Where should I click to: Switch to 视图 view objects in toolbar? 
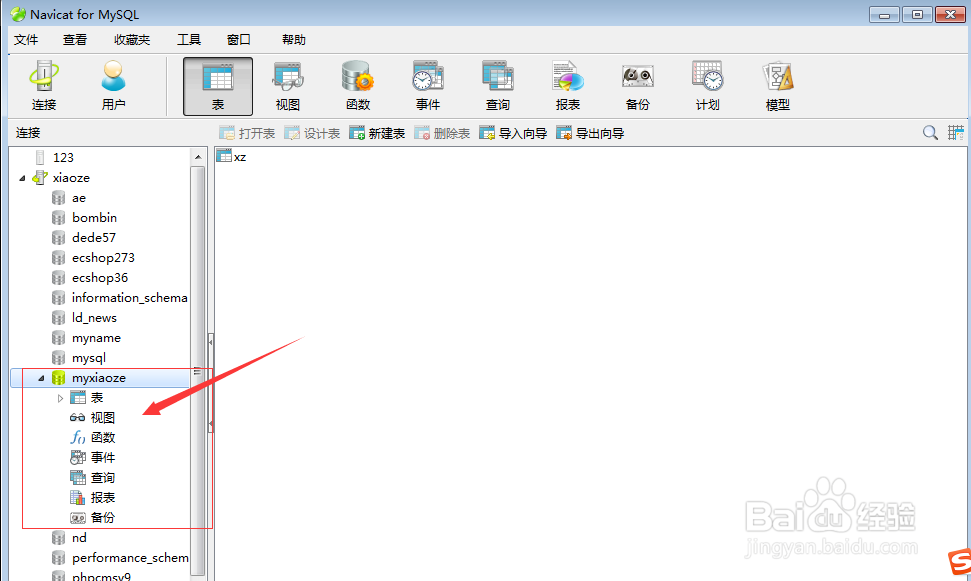pyautogui.click(x=288, y=86)
